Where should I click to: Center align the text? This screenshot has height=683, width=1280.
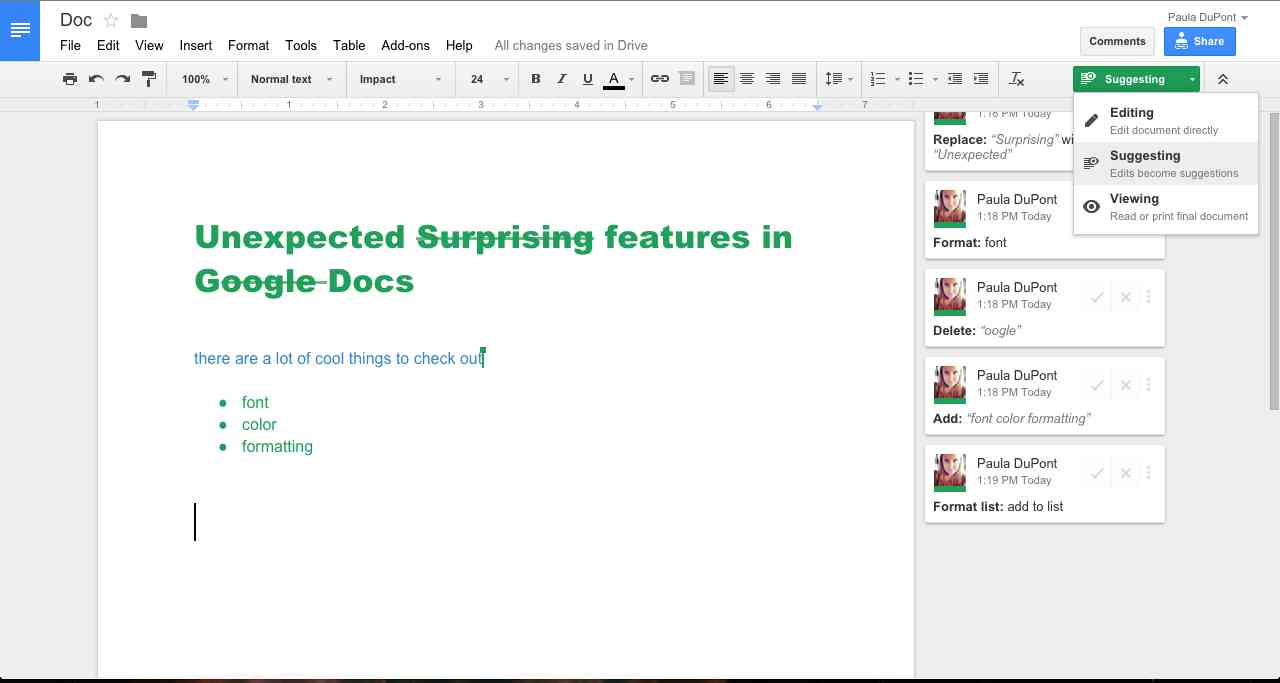[x=747, y=79]
